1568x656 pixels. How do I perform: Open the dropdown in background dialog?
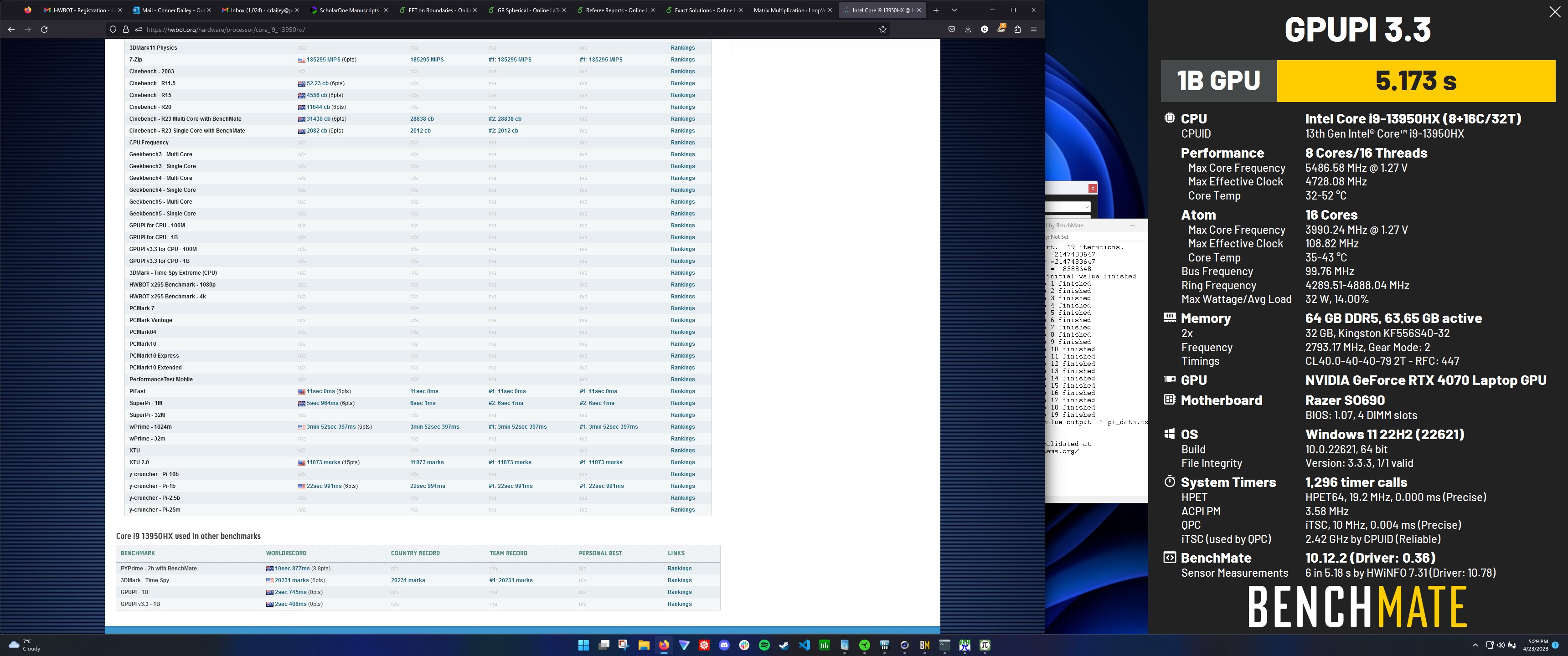(x=1086, y=207)
